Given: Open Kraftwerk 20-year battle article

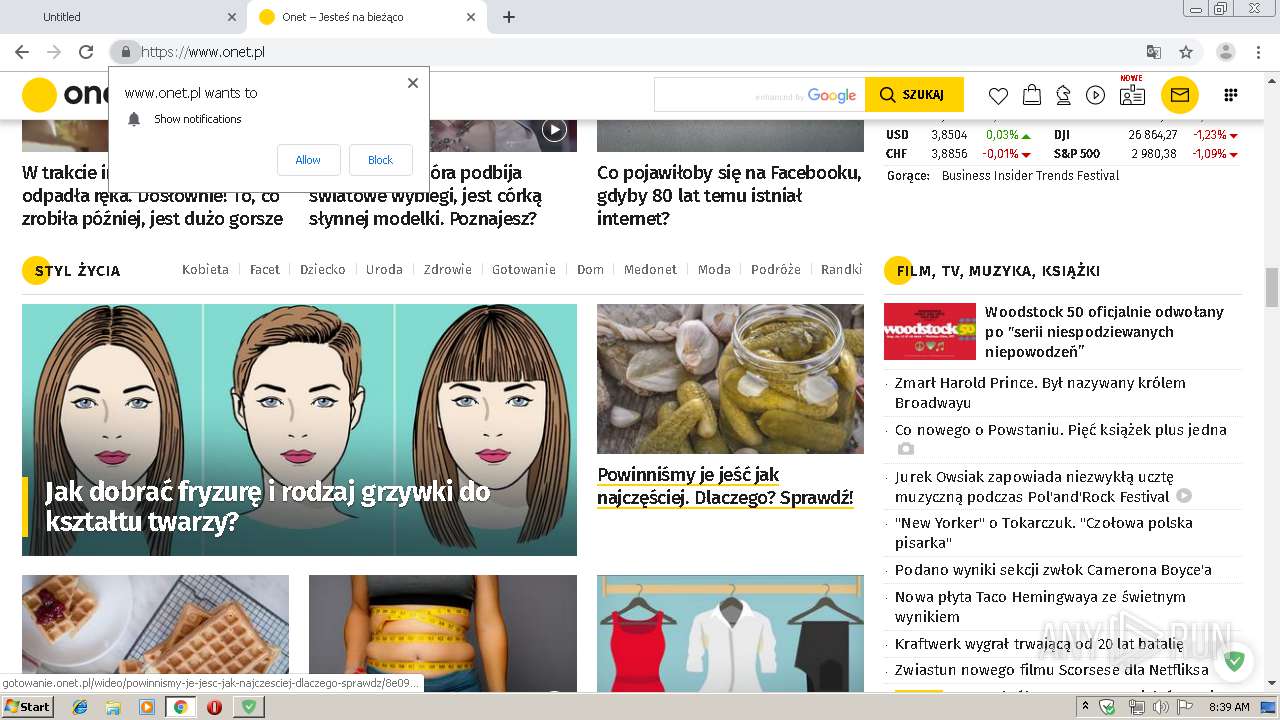Looking at the screenshot, I should point(1039,644).
